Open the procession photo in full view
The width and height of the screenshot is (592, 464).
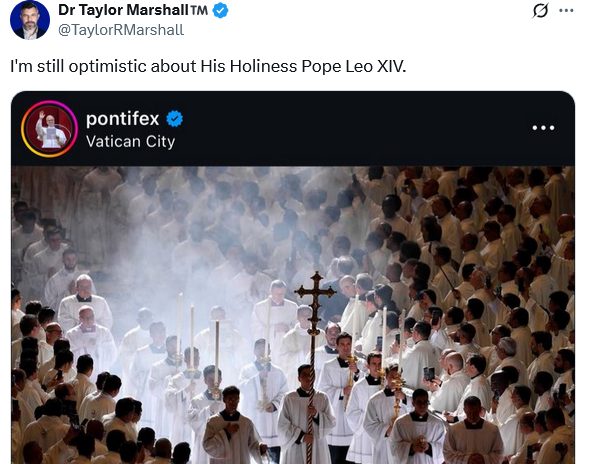[293, 315]
